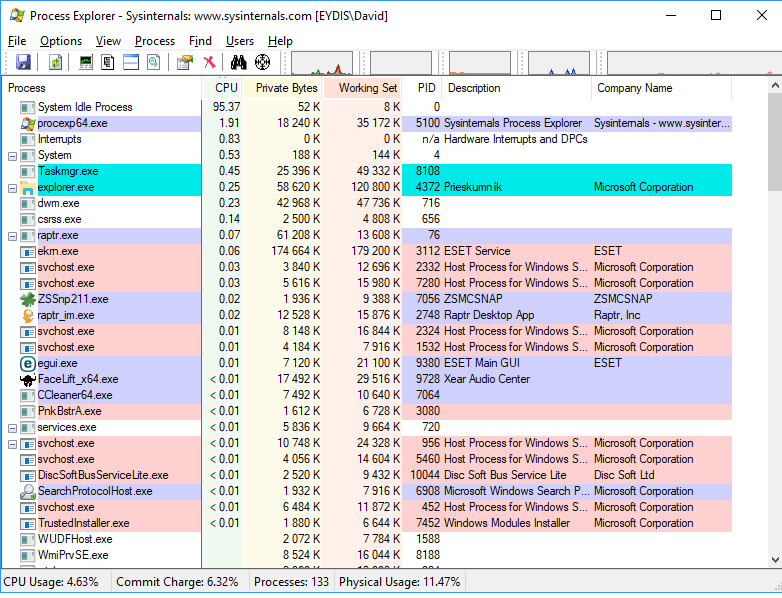Click the red Kill Process icon

click(x=209, y=62)
